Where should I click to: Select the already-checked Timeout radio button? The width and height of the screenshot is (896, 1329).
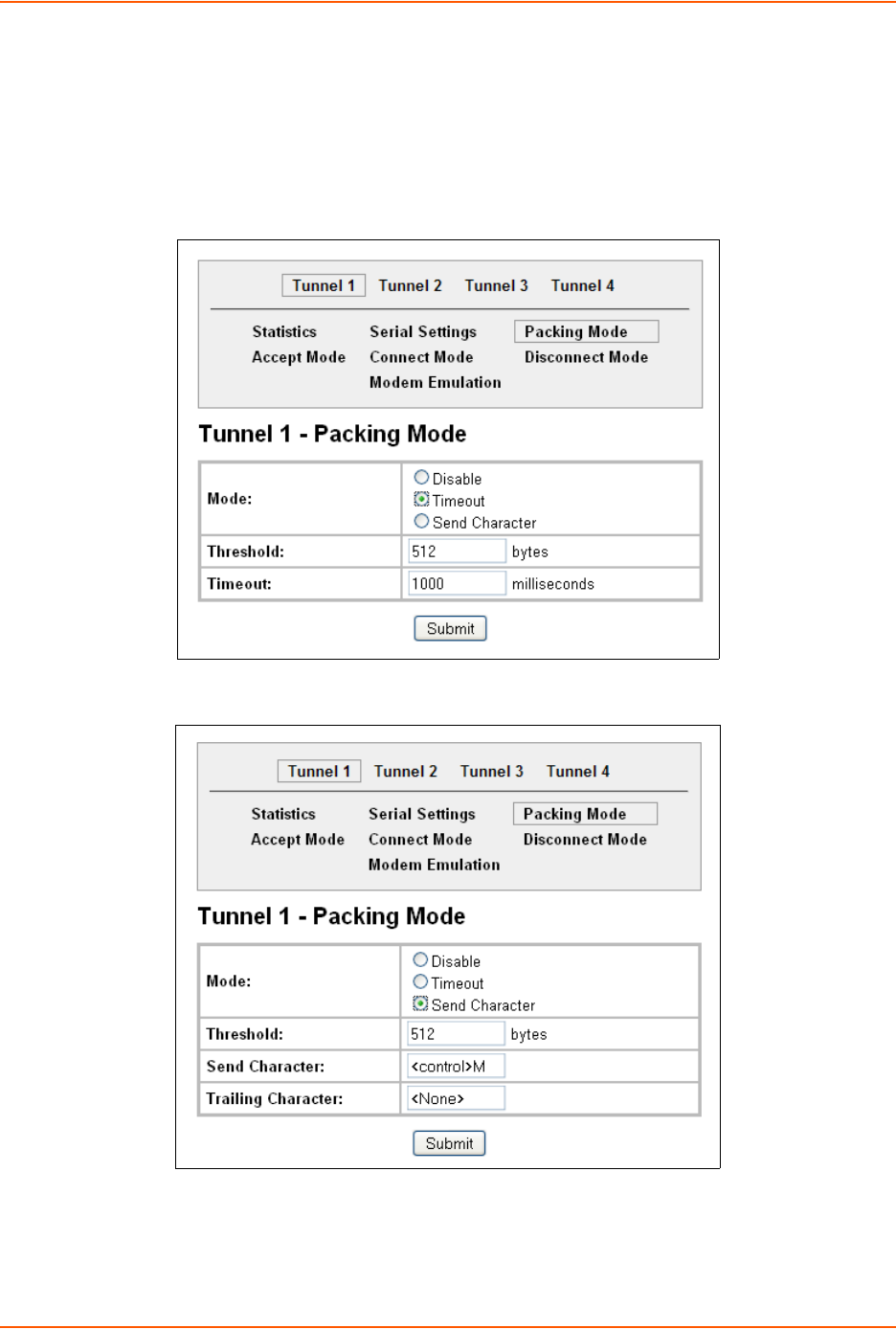pos(421,499)
